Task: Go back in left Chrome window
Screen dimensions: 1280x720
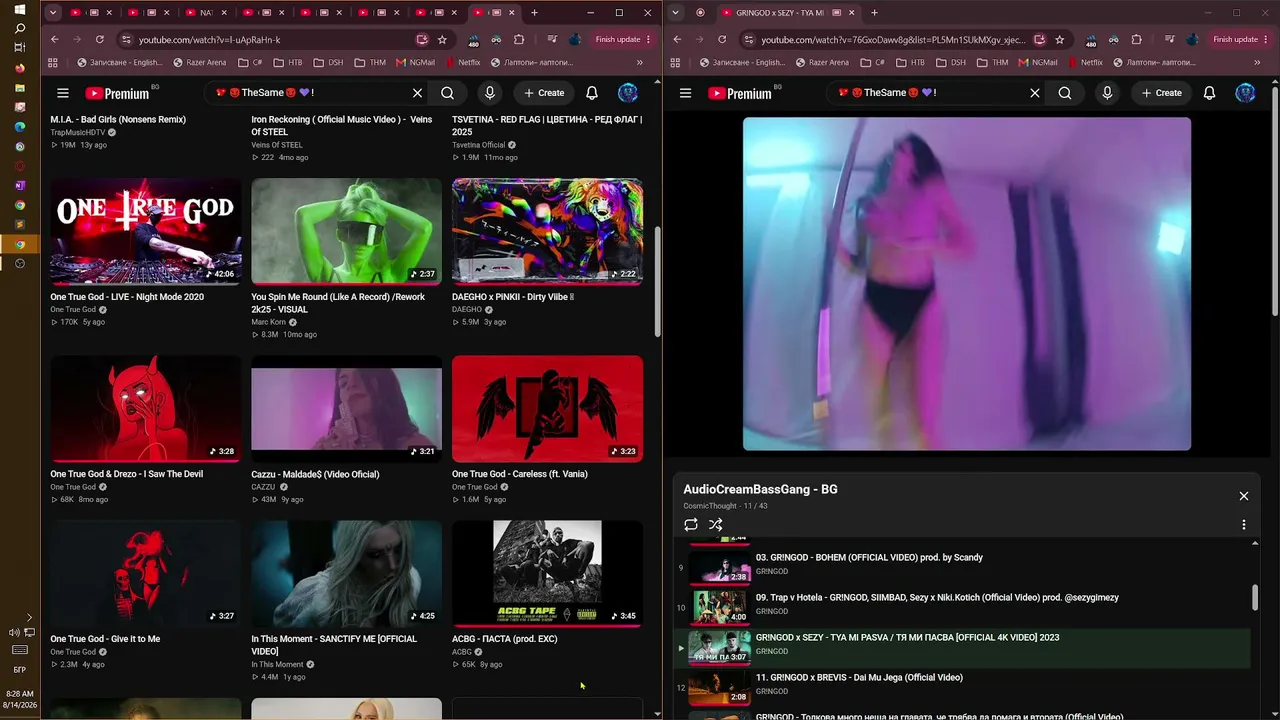Action: tap(55, 39)
